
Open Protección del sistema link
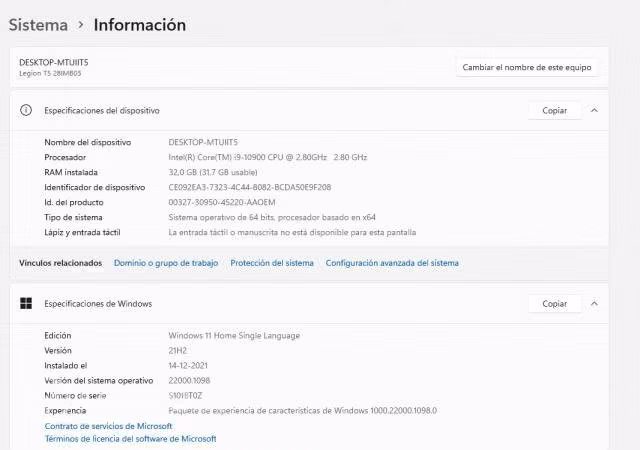click(x=272, y=263)
